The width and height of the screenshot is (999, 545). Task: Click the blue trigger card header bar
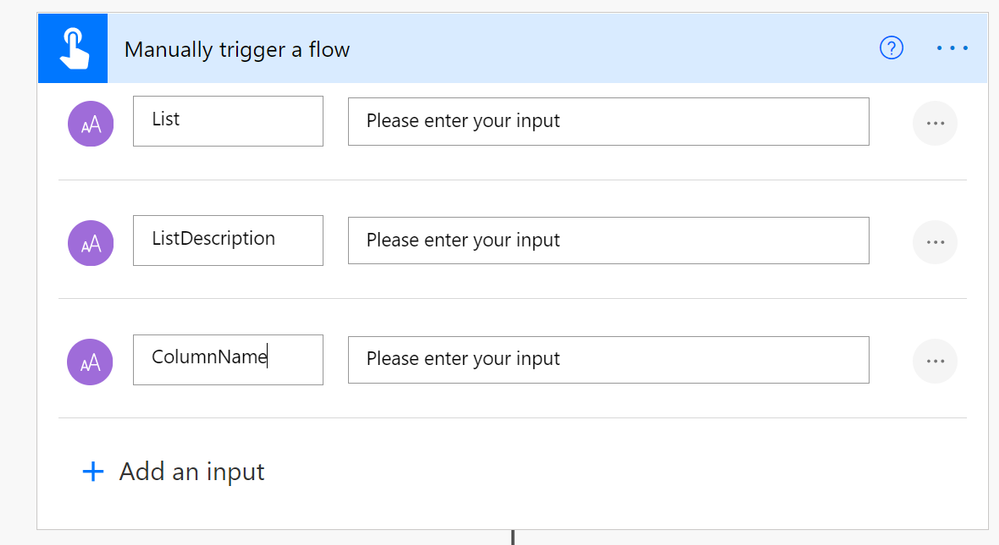coord(513,48)
